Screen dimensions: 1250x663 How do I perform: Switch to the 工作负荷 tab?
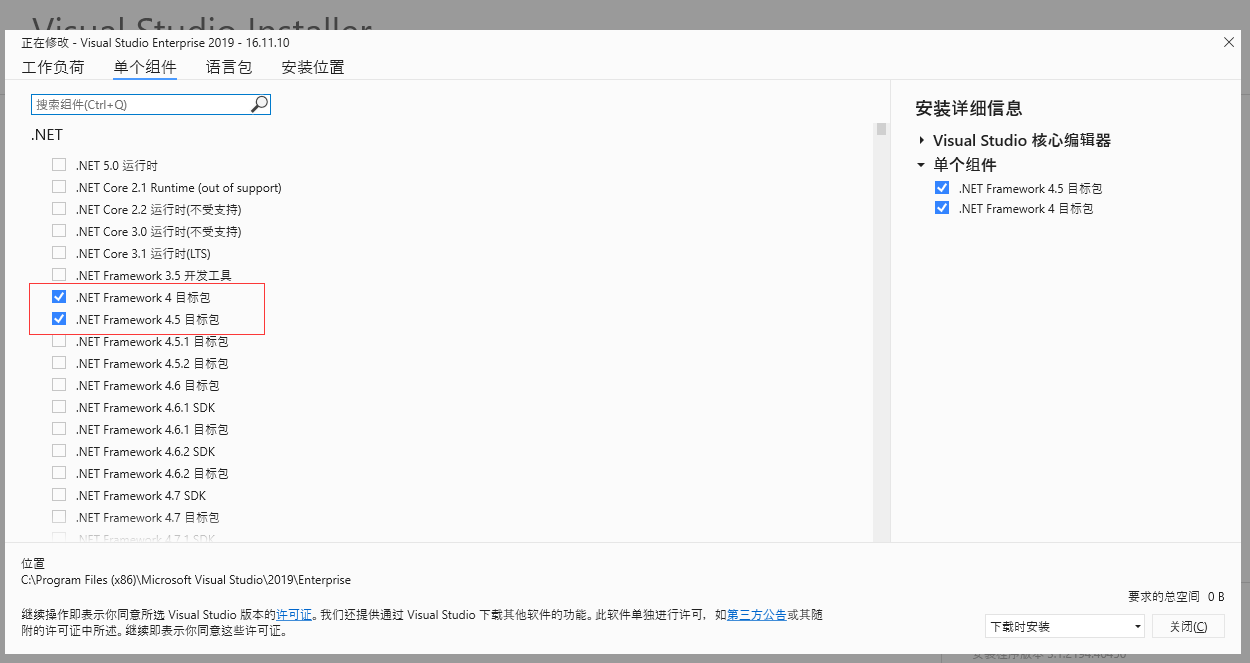[x=53, y=67]
